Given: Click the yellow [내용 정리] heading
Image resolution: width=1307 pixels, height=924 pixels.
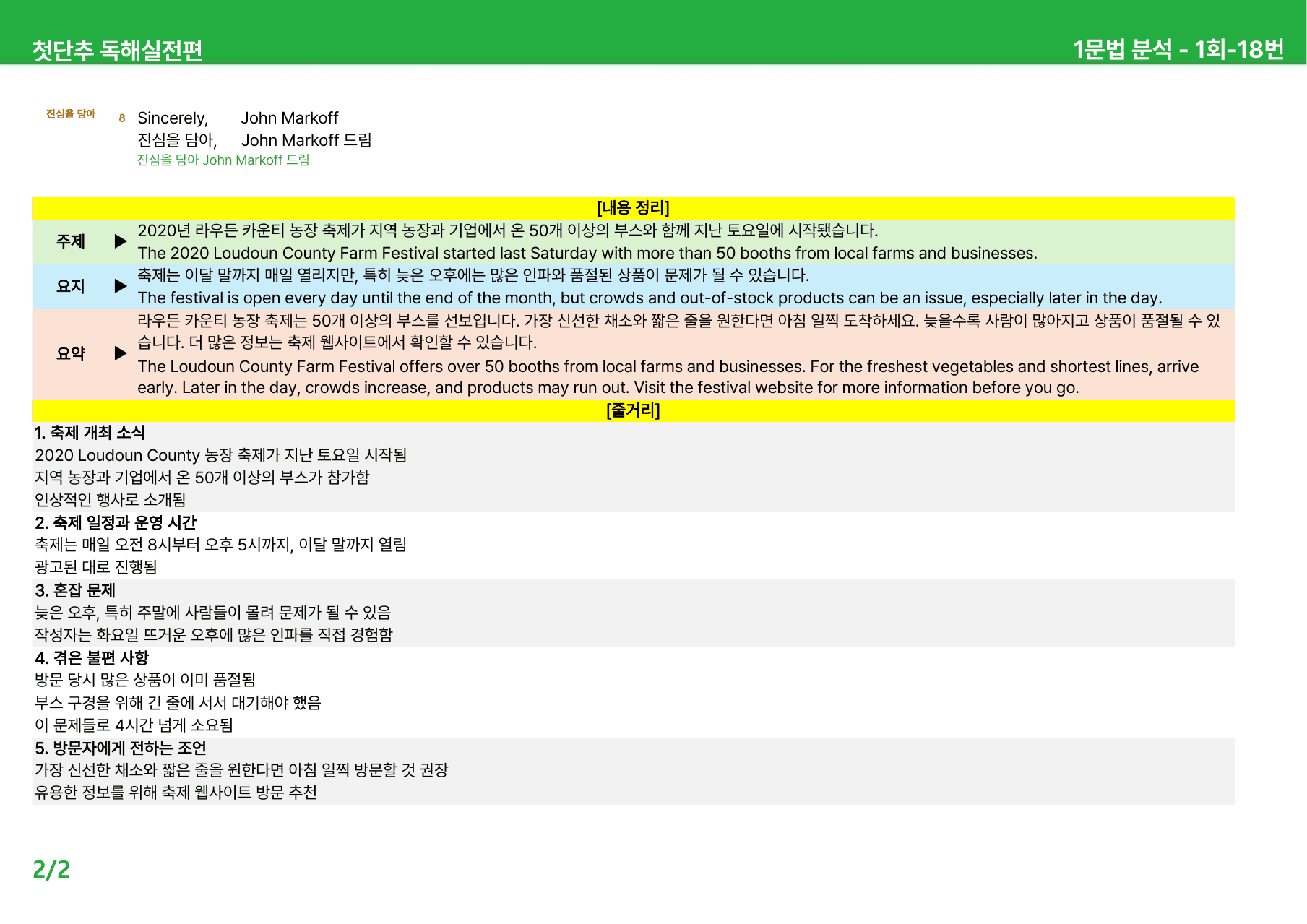Looking at the screenshot, I should [x=634, y=208].
